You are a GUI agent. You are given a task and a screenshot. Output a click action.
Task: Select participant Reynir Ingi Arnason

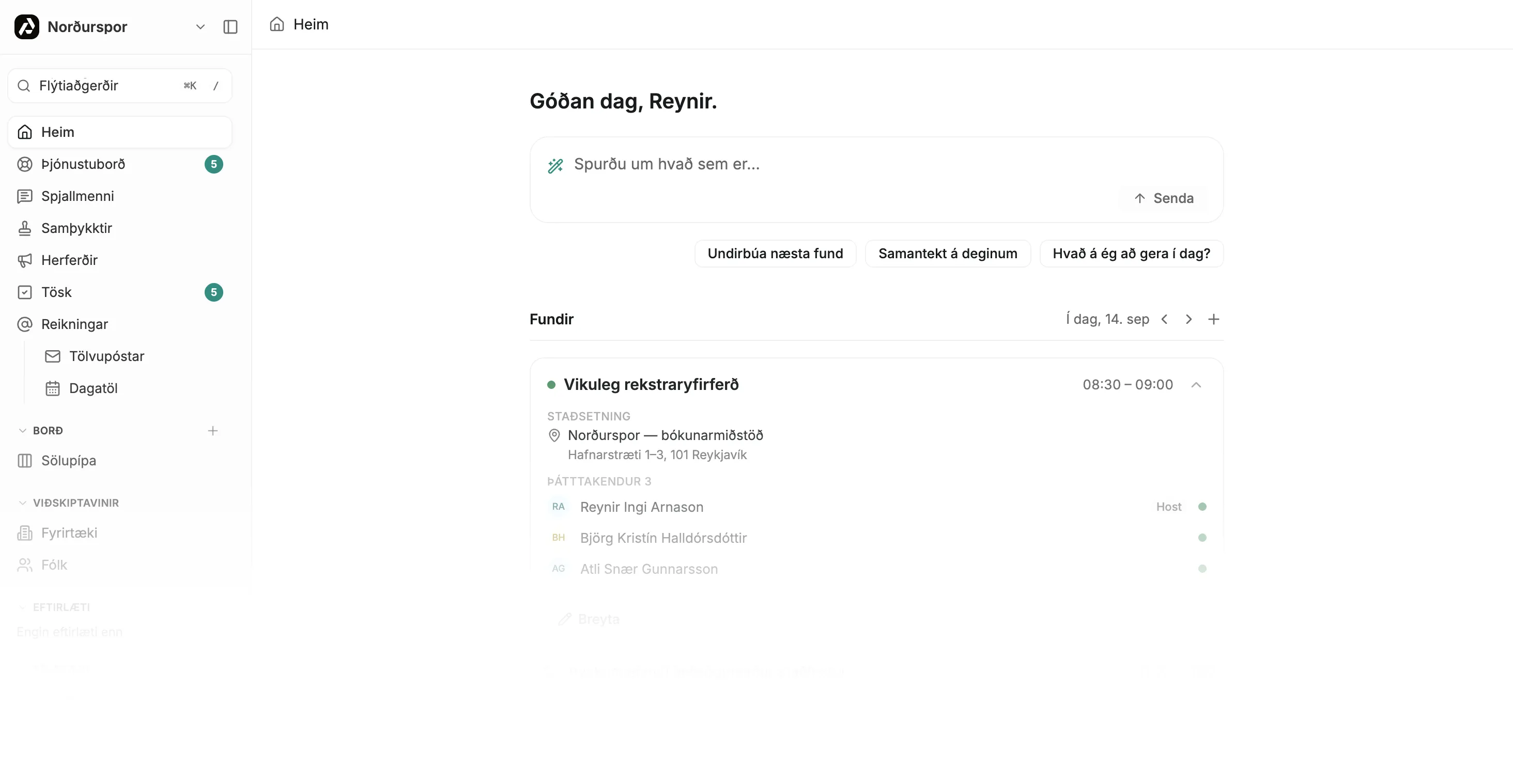[x=642, y=507]
